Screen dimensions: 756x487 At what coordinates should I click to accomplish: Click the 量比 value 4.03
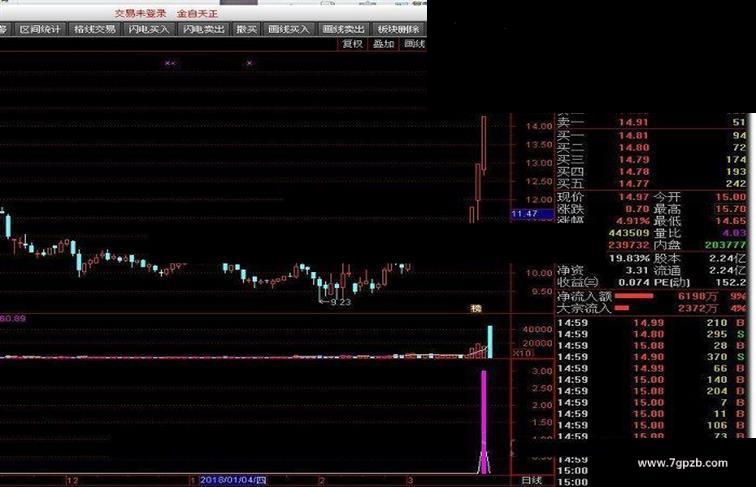pos(735,233)
